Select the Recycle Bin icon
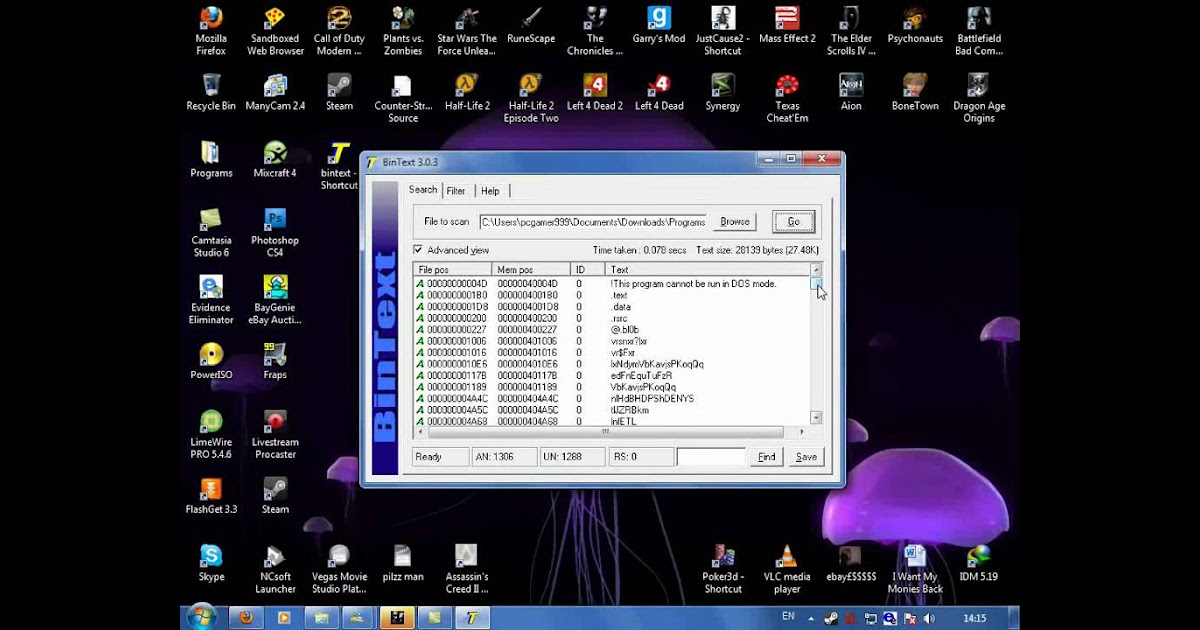Viewport: 1200px width, 630px height. [211, 92]
